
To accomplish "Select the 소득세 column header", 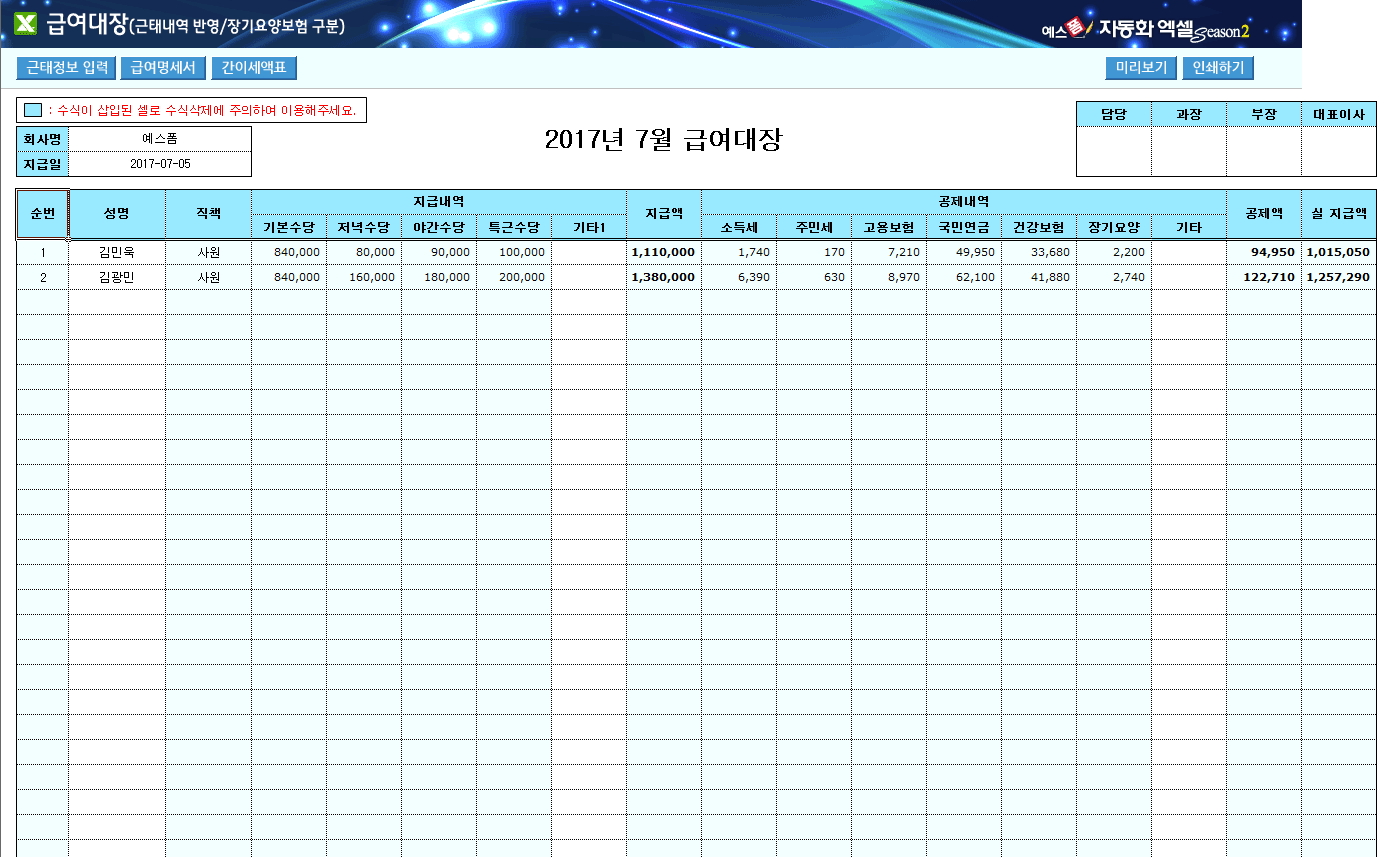I will [739, 227].
